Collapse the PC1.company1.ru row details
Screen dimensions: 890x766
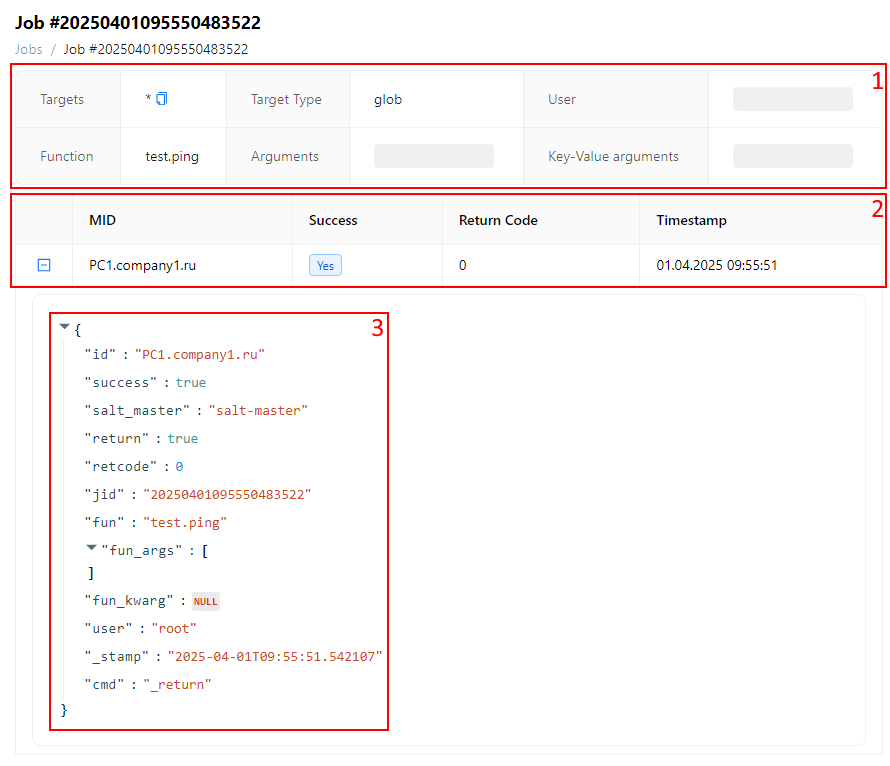[x=44, y=265]
